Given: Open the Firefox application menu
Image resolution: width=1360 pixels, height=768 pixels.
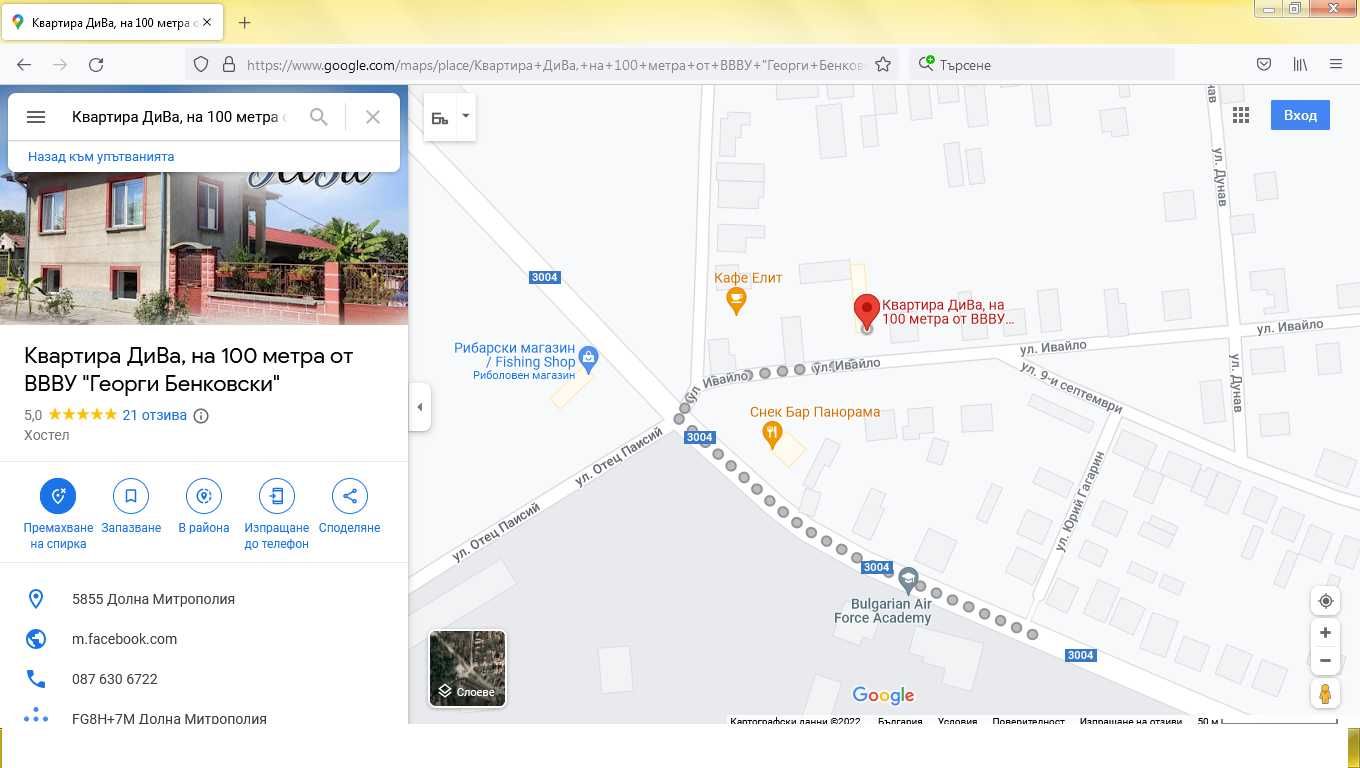Looking at the screenshot, I should pos(1336,64).
